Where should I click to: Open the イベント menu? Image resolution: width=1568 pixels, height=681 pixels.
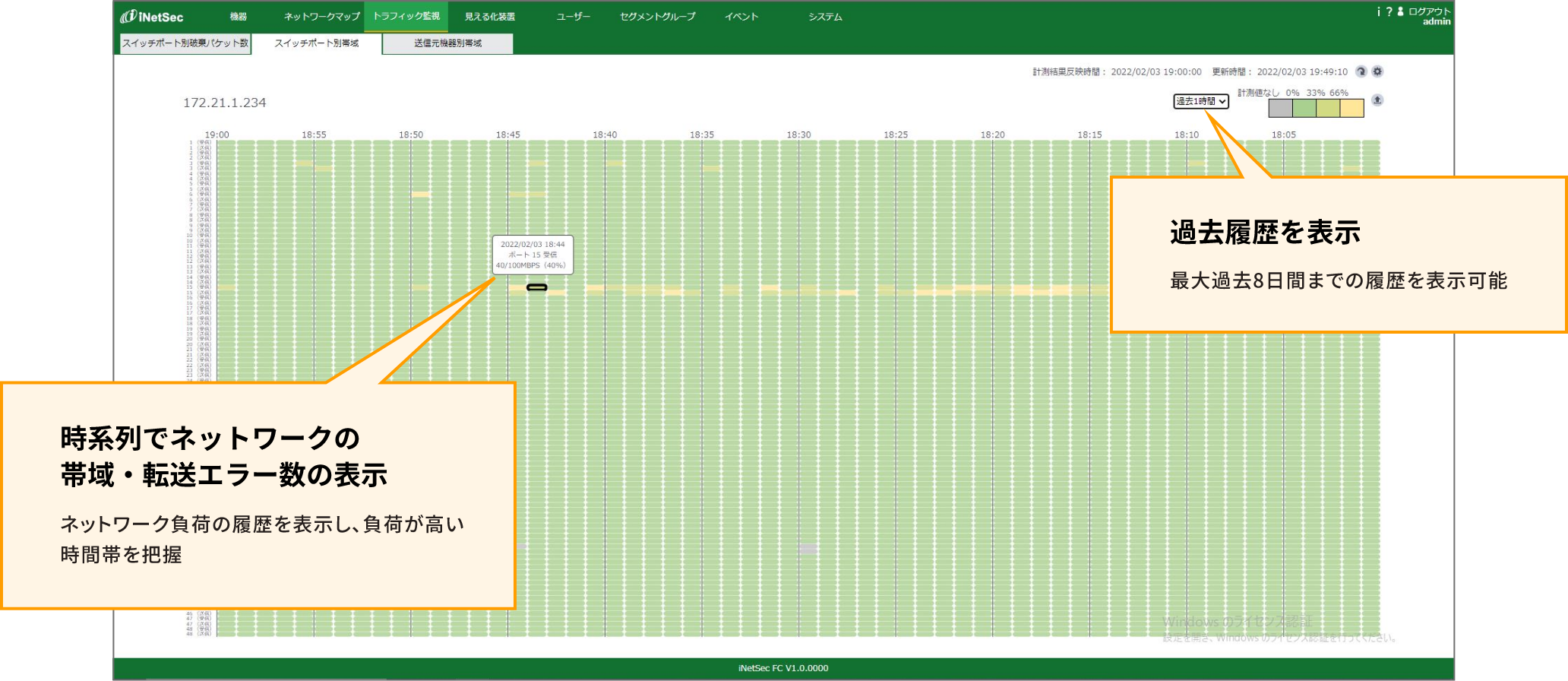click(741, 17)
